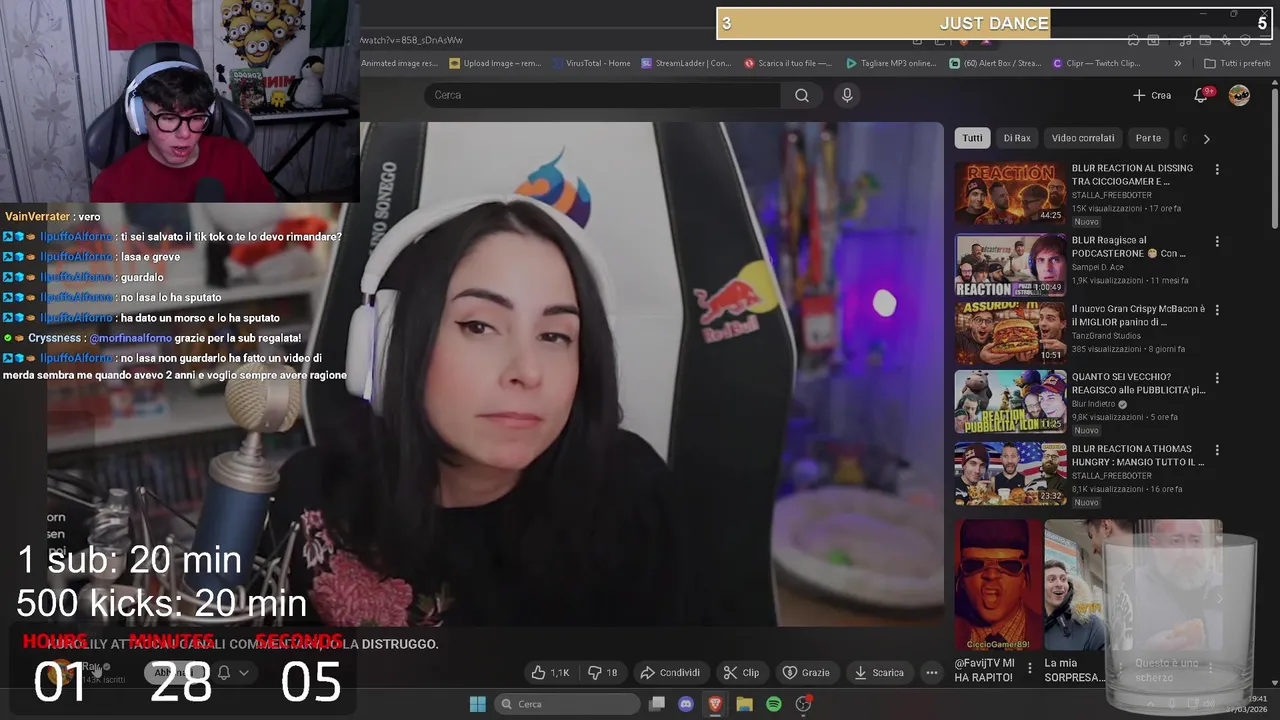Click channel name TanzGrand Studios
This screenshot has height=720, width=1280.
pyautogui.click(x=1106, y=336)
